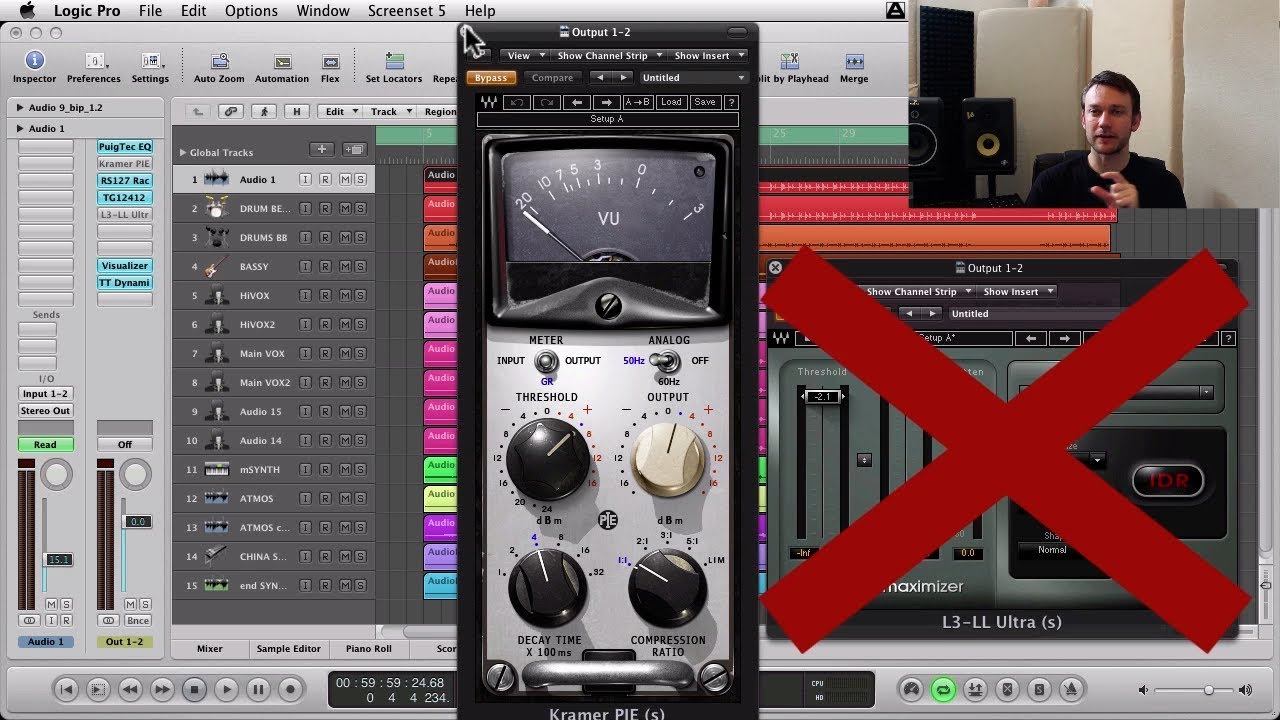Screen dimensions: 1280x720
Task: Add a new track with plus button
Action: tap(321, 150)
